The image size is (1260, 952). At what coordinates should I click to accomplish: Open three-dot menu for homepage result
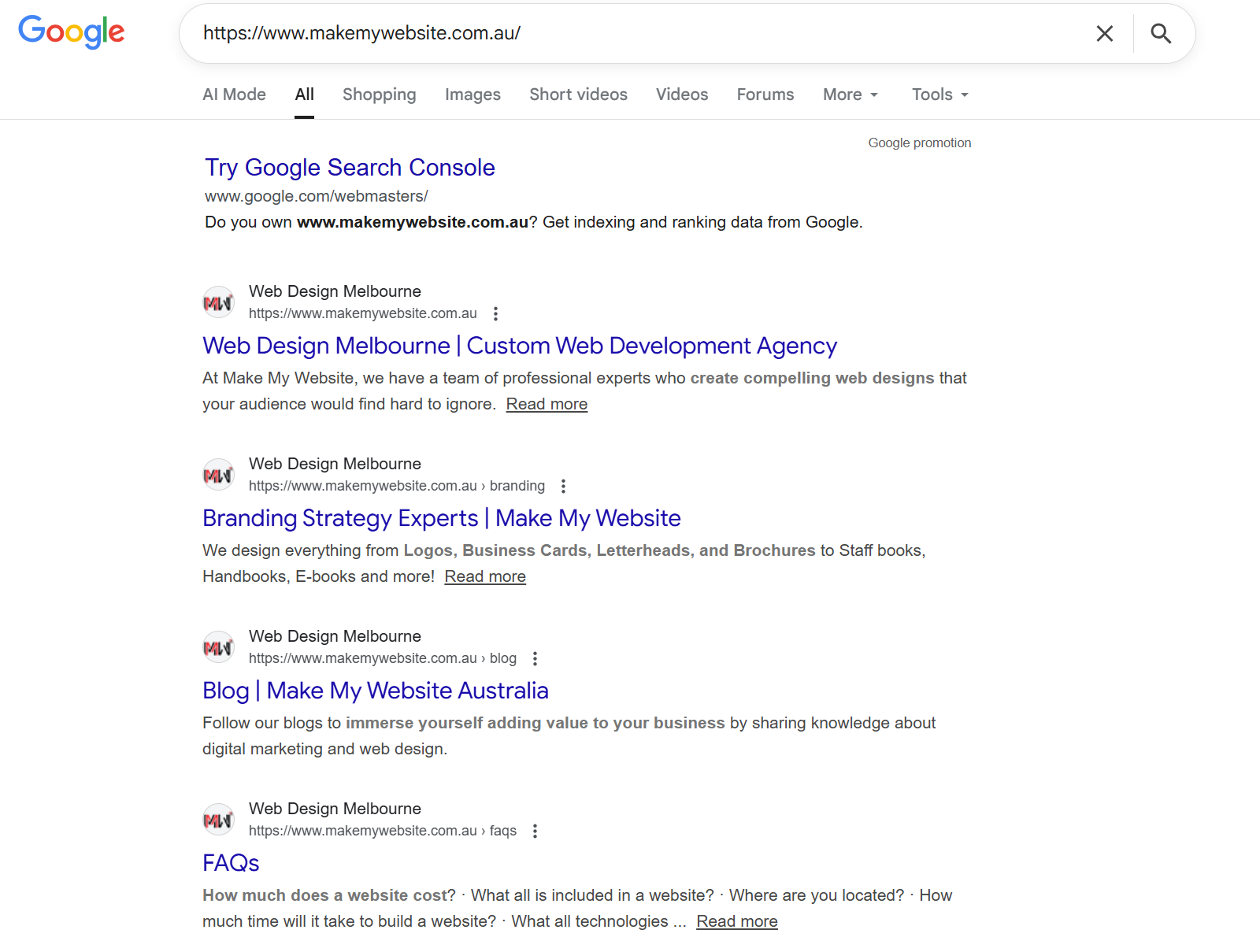[495, 313]
